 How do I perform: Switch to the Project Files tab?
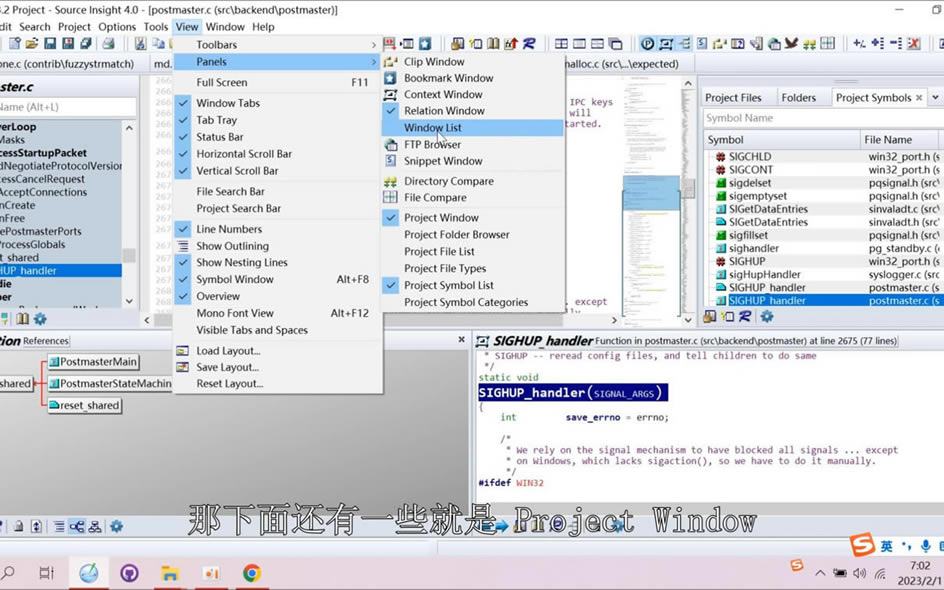[x=733, y=98]
